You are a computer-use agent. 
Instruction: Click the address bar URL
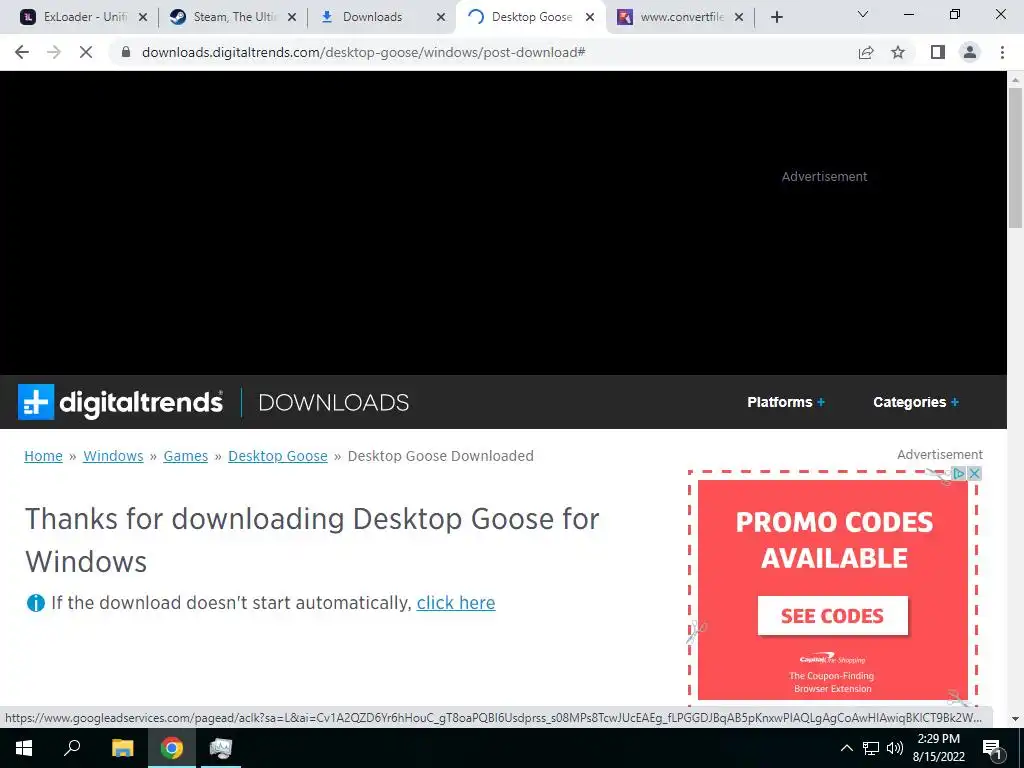[363, 52]
